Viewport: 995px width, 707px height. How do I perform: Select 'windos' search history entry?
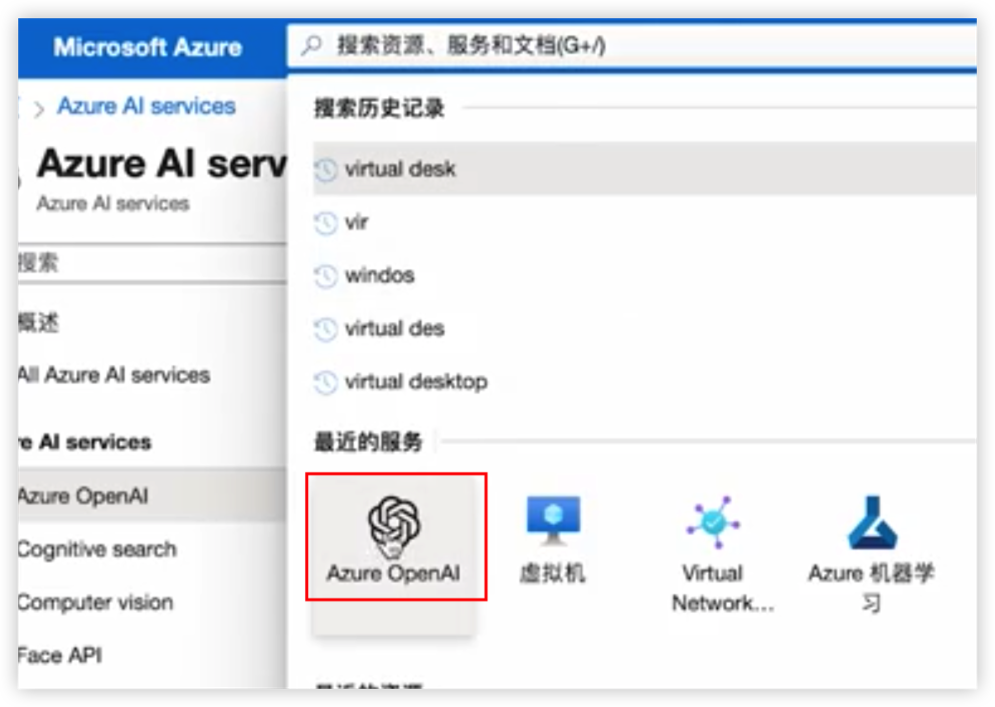(379, 276)
